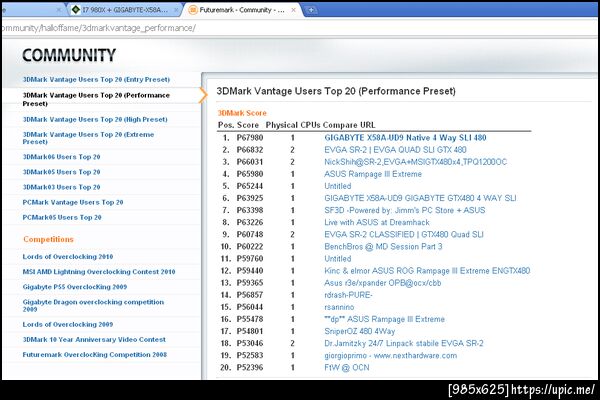
Task: Open BenchBros @ MD Session Part 3 result
Action: coord(383,247)
